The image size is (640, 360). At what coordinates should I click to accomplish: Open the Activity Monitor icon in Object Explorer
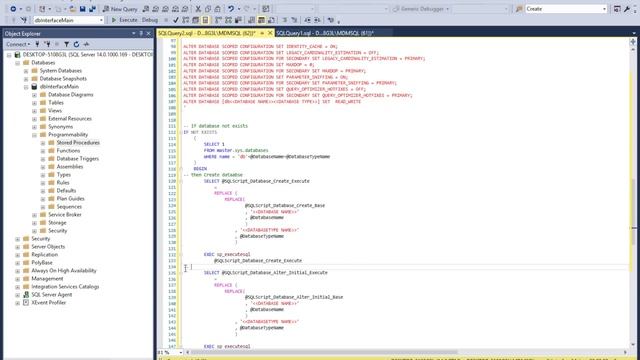(86, 44)
